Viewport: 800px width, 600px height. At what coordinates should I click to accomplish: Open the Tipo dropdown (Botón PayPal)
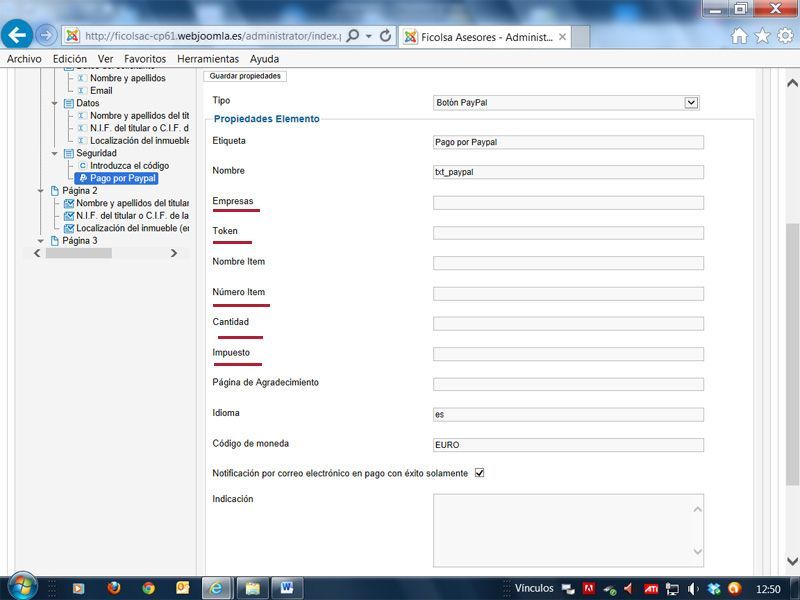566,103
